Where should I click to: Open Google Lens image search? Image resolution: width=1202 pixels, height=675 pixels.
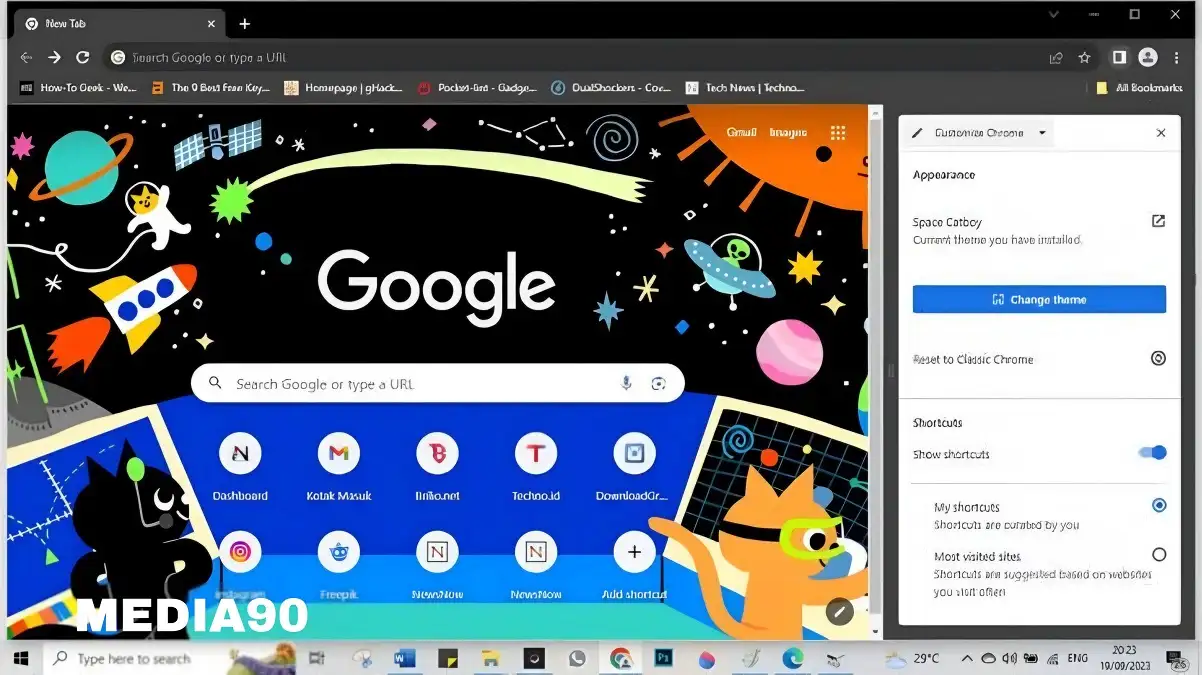[658, 383]
